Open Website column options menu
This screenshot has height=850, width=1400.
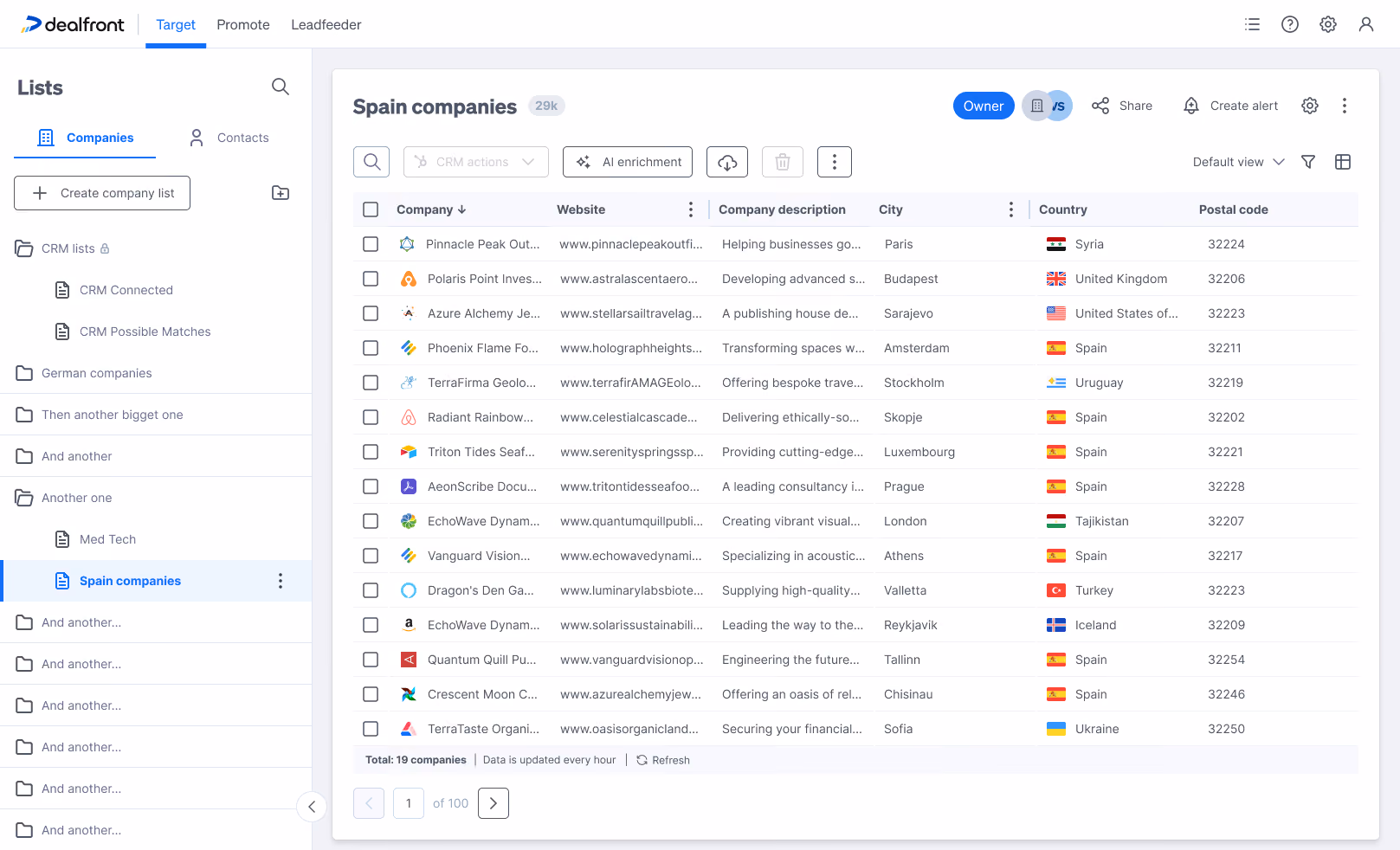pyautogui.click(x=691, y=209)
